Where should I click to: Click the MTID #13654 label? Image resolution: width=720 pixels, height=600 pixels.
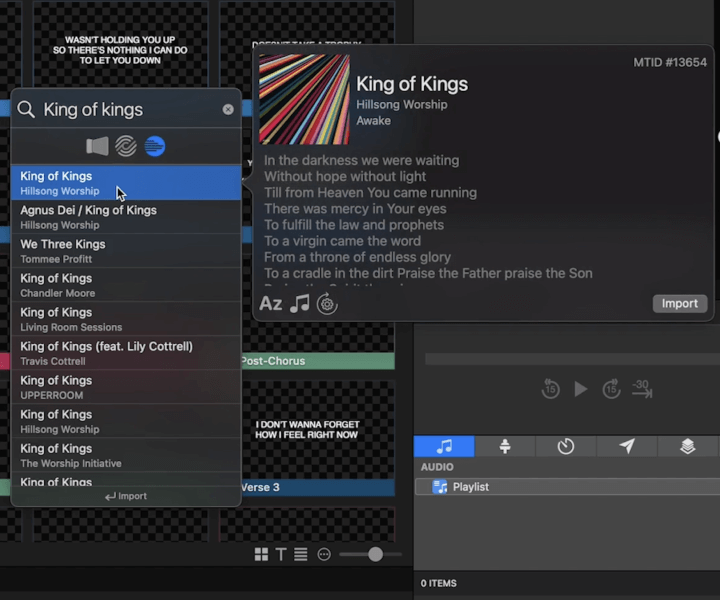670,62
